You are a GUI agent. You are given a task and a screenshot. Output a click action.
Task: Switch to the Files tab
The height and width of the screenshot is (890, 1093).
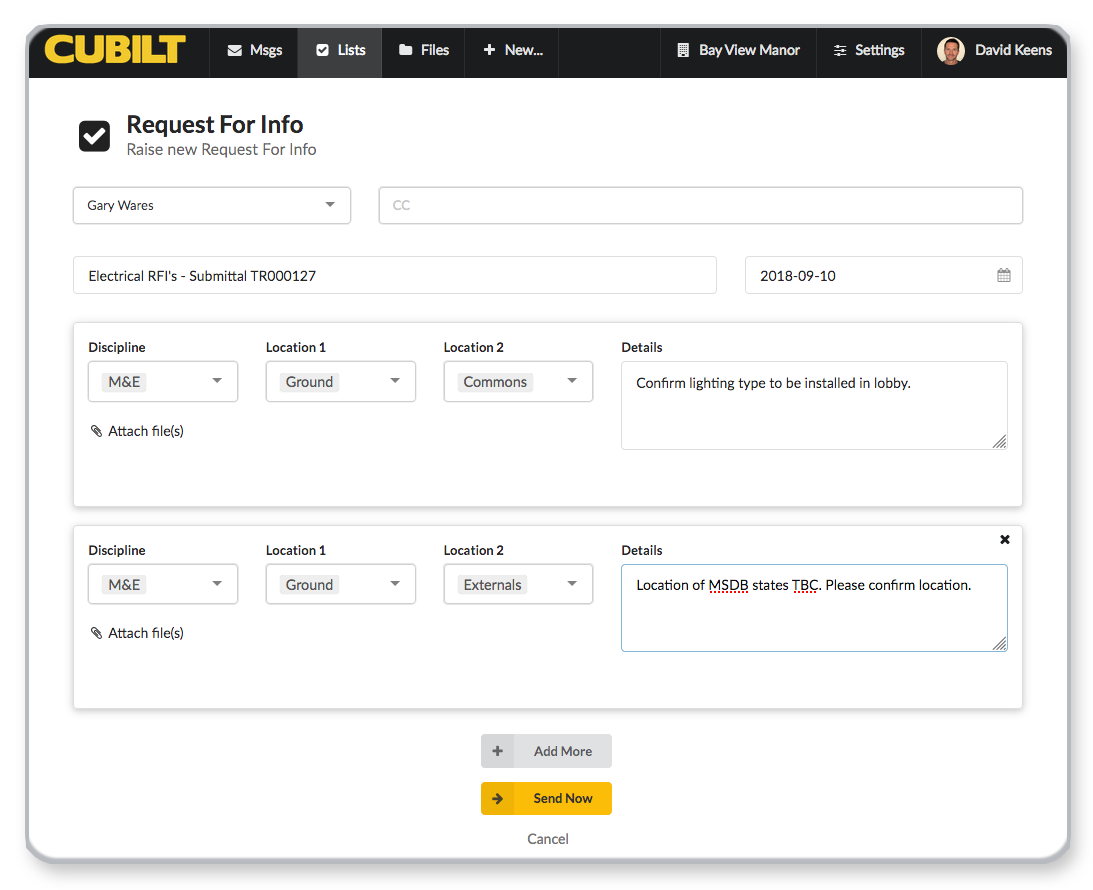[424, 50]
